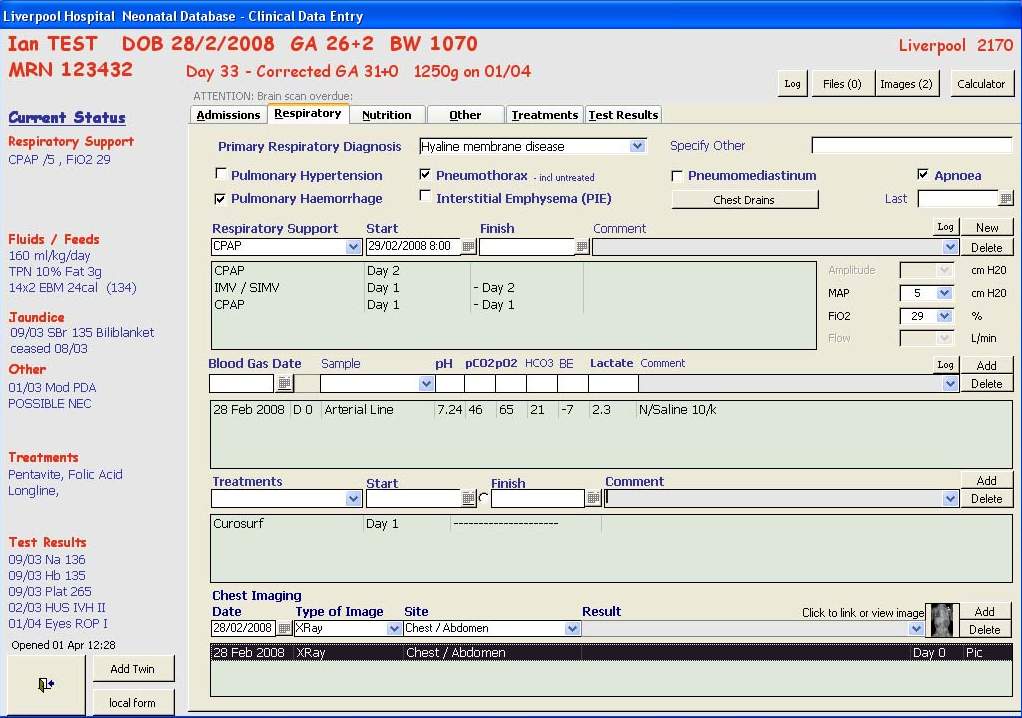
Task: Open the Test Results tab
Action: pos(623,115)
